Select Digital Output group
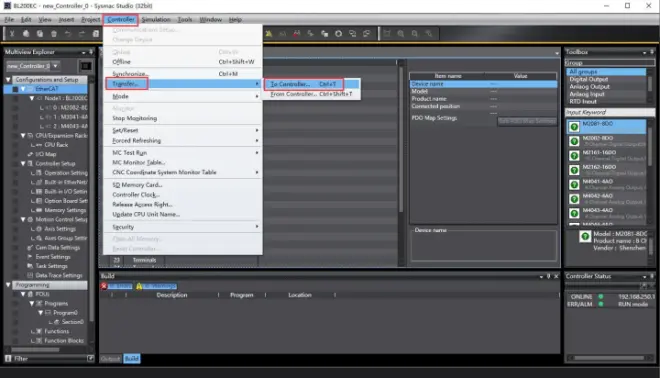660x378 pixels. (606, 79)
